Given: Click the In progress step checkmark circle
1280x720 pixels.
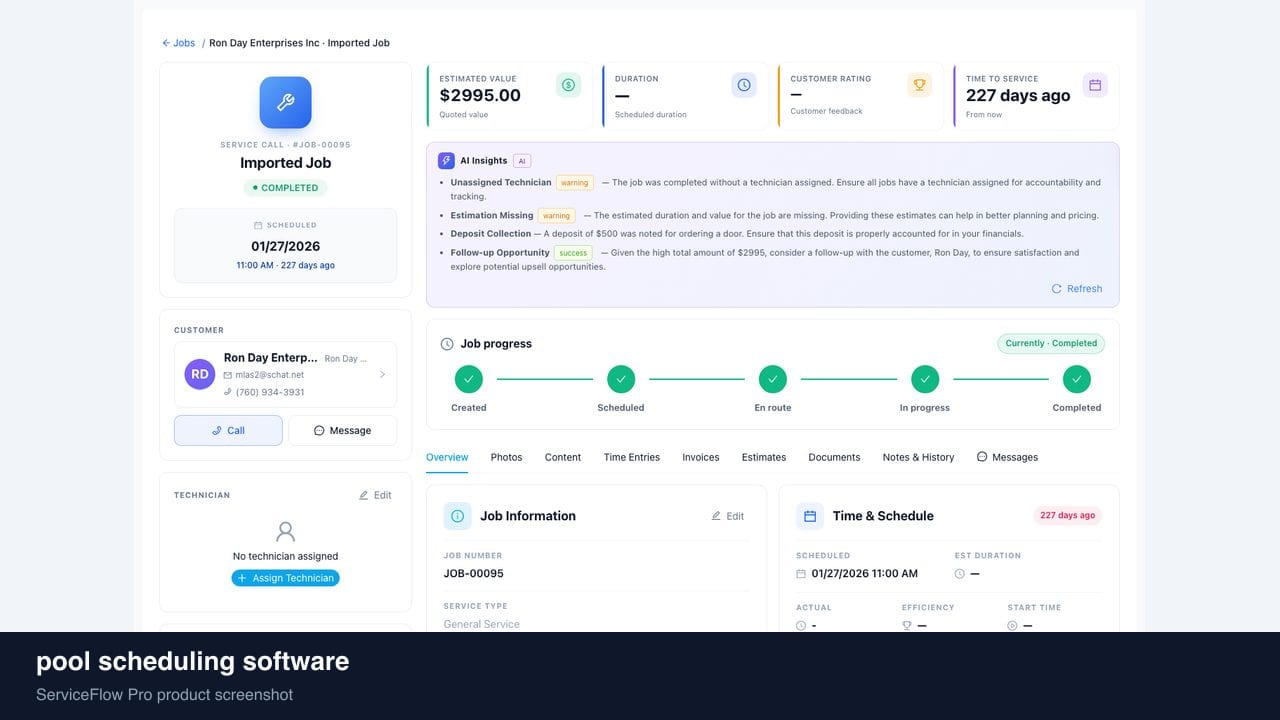Looking at the screenshot, I should coord(925,379).
